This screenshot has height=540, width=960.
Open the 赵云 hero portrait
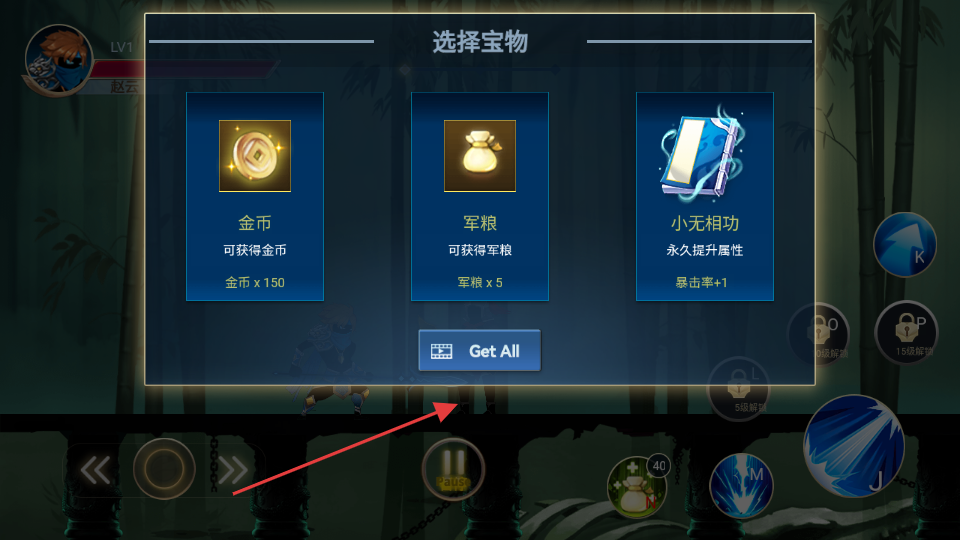59,60
